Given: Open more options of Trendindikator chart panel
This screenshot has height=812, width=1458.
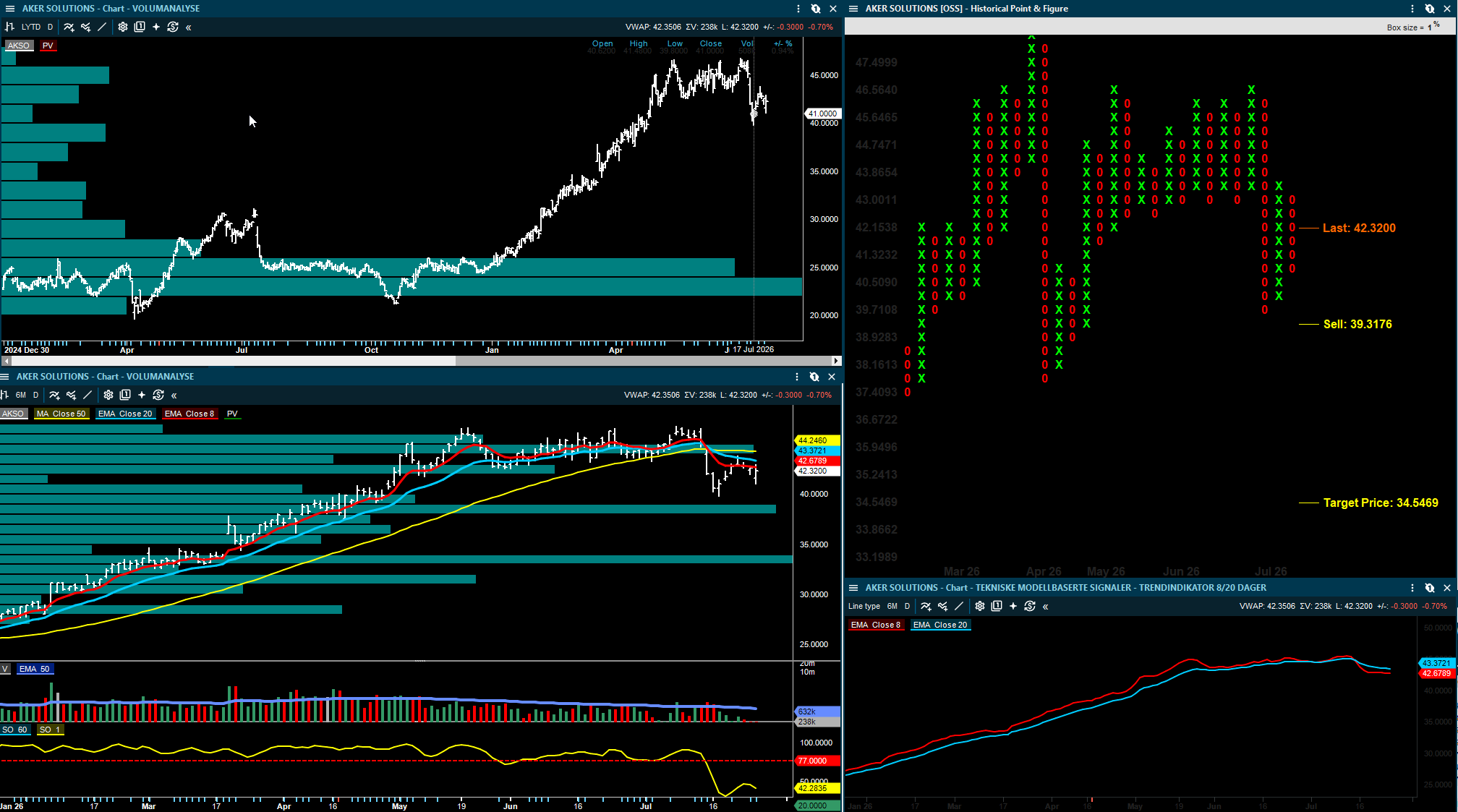Looking at the screenshot, I should 1412,588.
